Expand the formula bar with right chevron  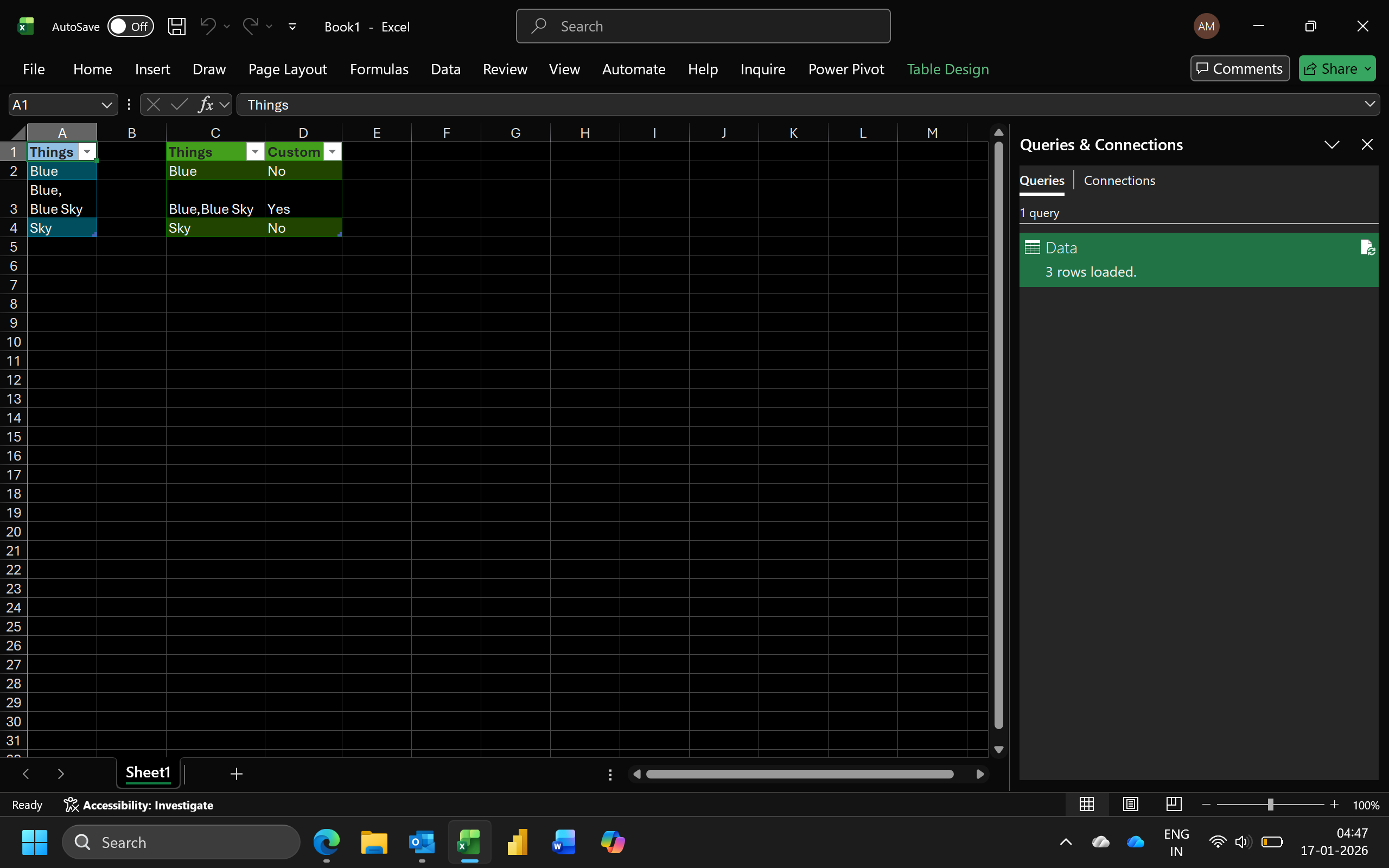[1369, 104]
